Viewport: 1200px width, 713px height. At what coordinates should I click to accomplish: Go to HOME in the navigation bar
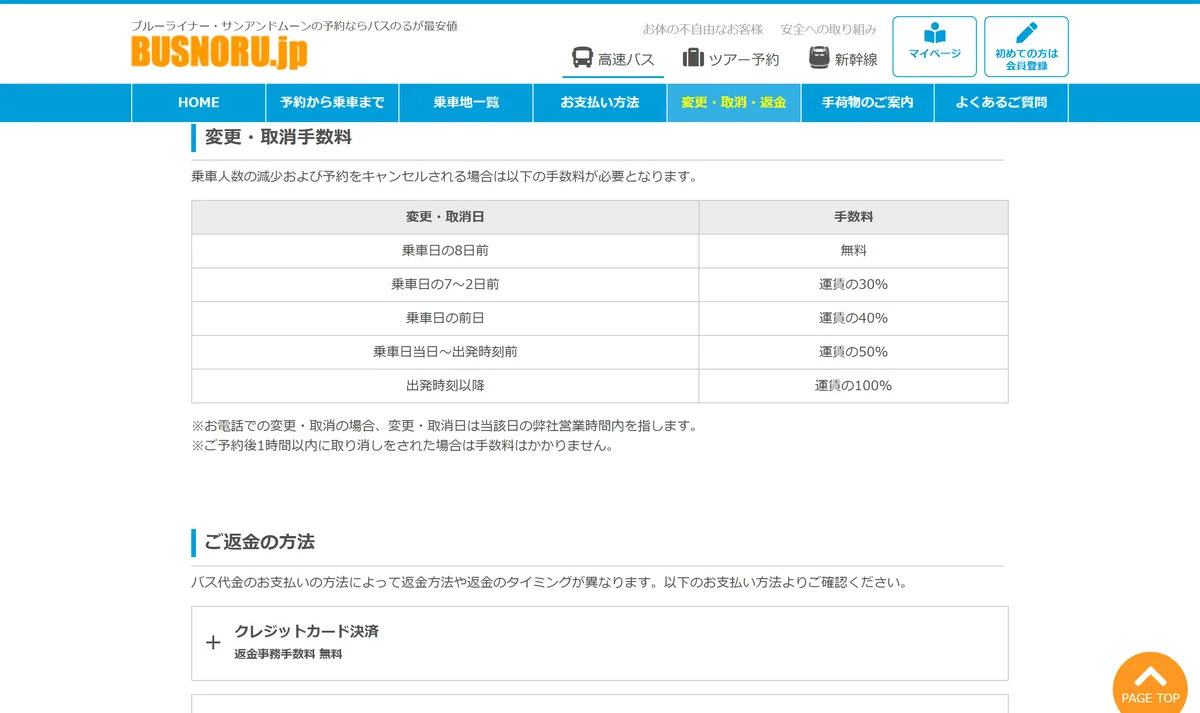pos(198,102)
